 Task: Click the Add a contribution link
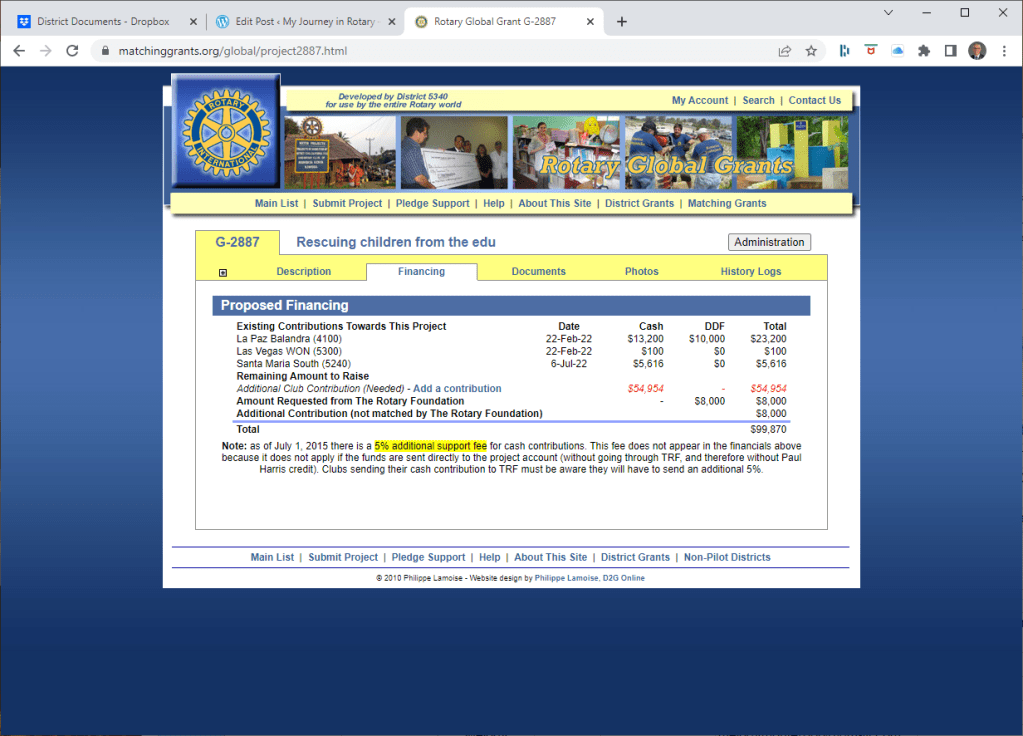[457, 388]
